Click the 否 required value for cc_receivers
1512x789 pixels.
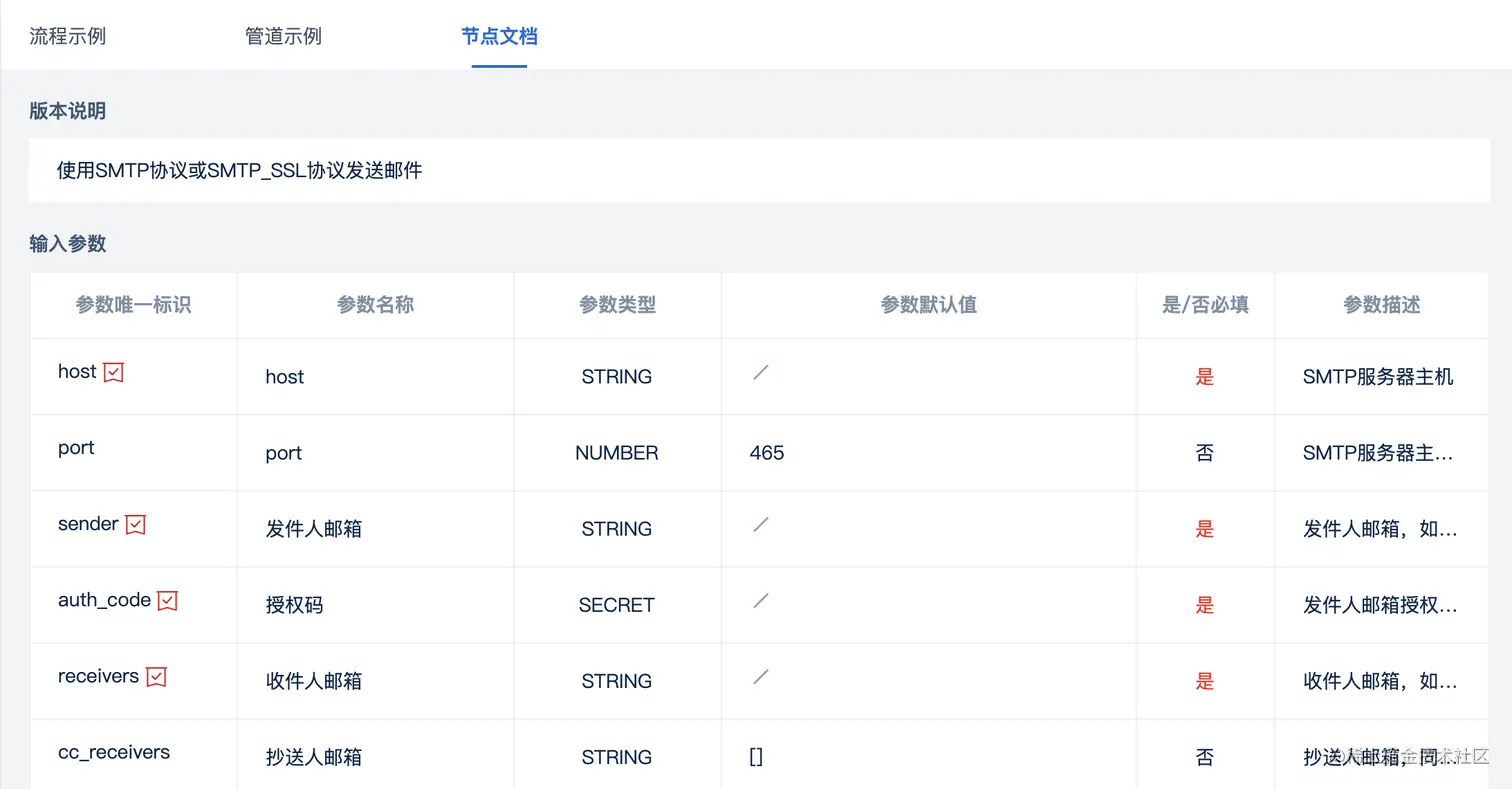point(1205,757)
